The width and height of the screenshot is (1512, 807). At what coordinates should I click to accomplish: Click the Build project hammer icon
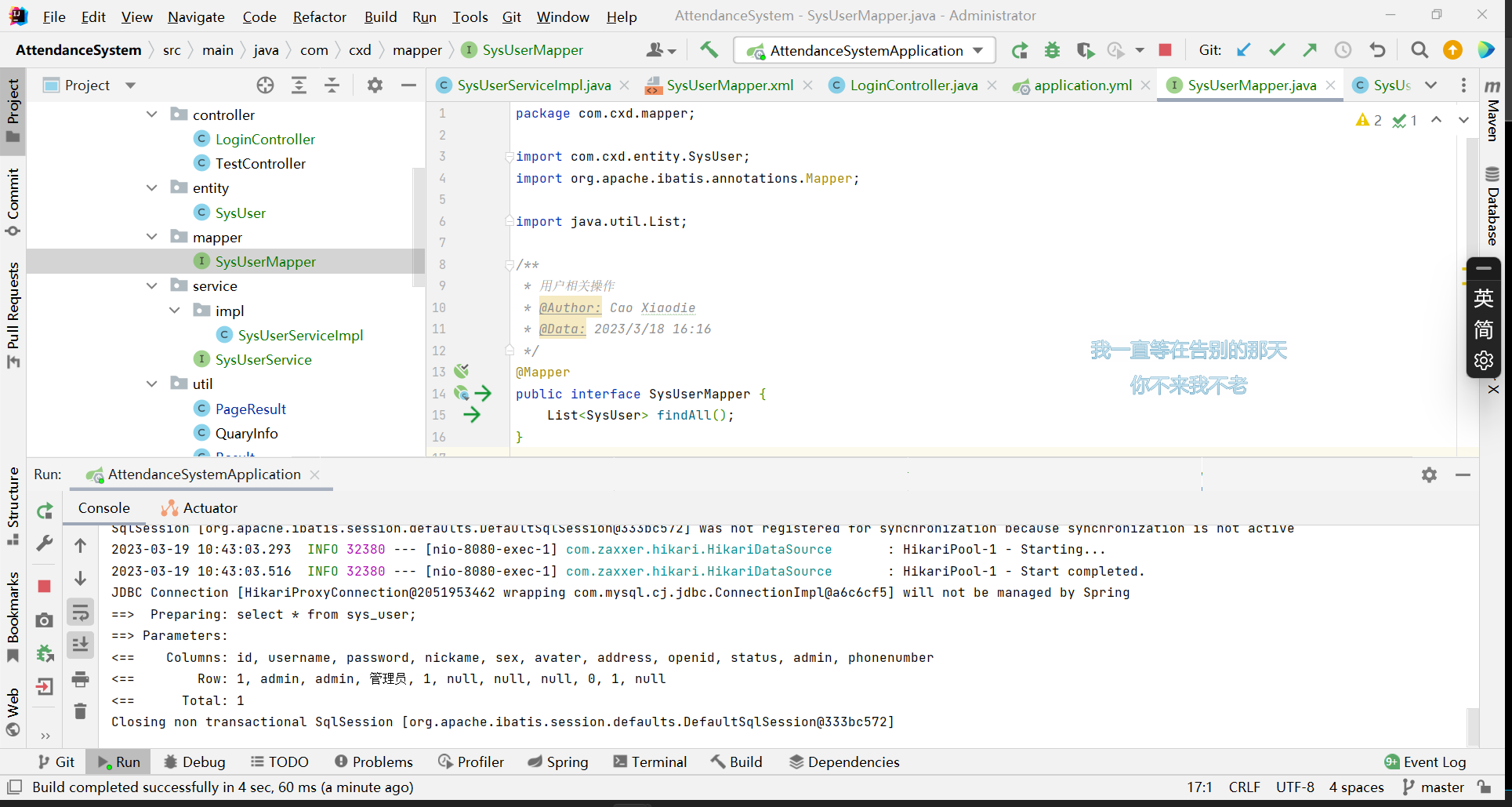[709, 50]
